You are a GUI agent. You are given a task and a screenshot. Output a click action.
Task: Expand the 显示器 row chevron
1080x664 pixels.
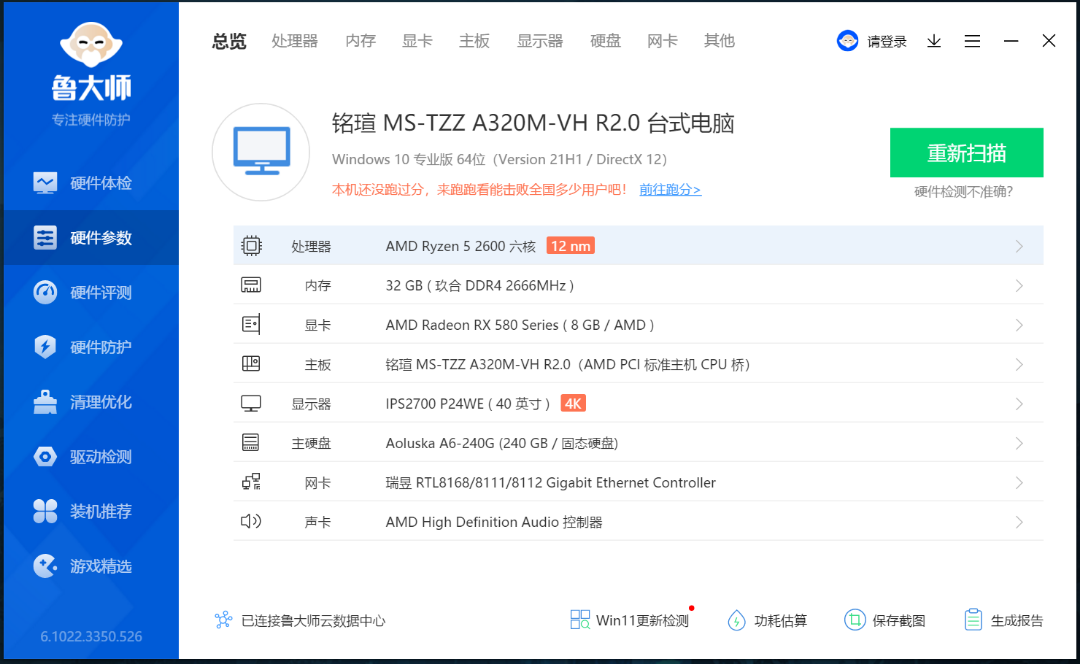tap(1019, 404)
